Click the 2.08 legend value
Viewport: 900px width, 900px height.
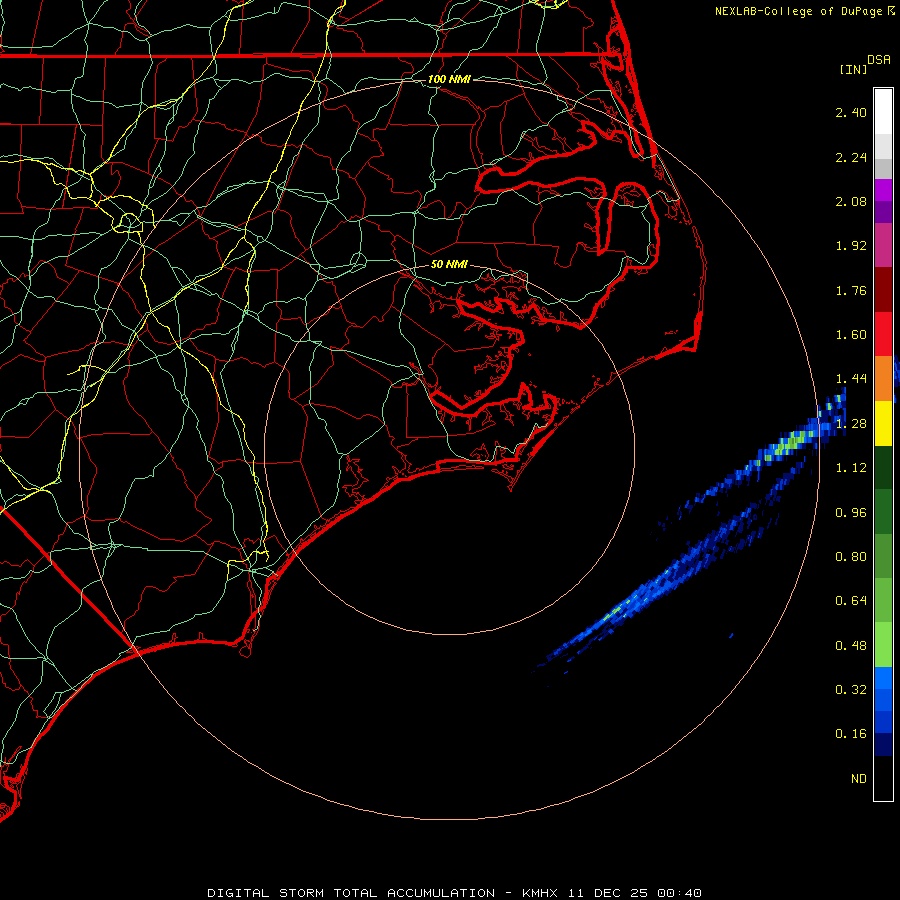[851, 201]
